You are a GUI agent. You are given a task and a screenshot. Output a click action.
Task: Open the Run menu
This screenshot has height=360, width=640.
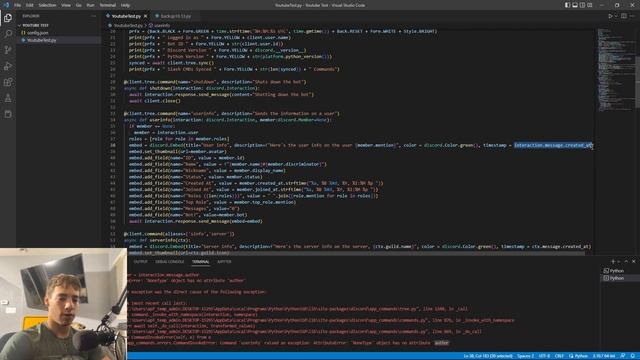click(90, 5)
